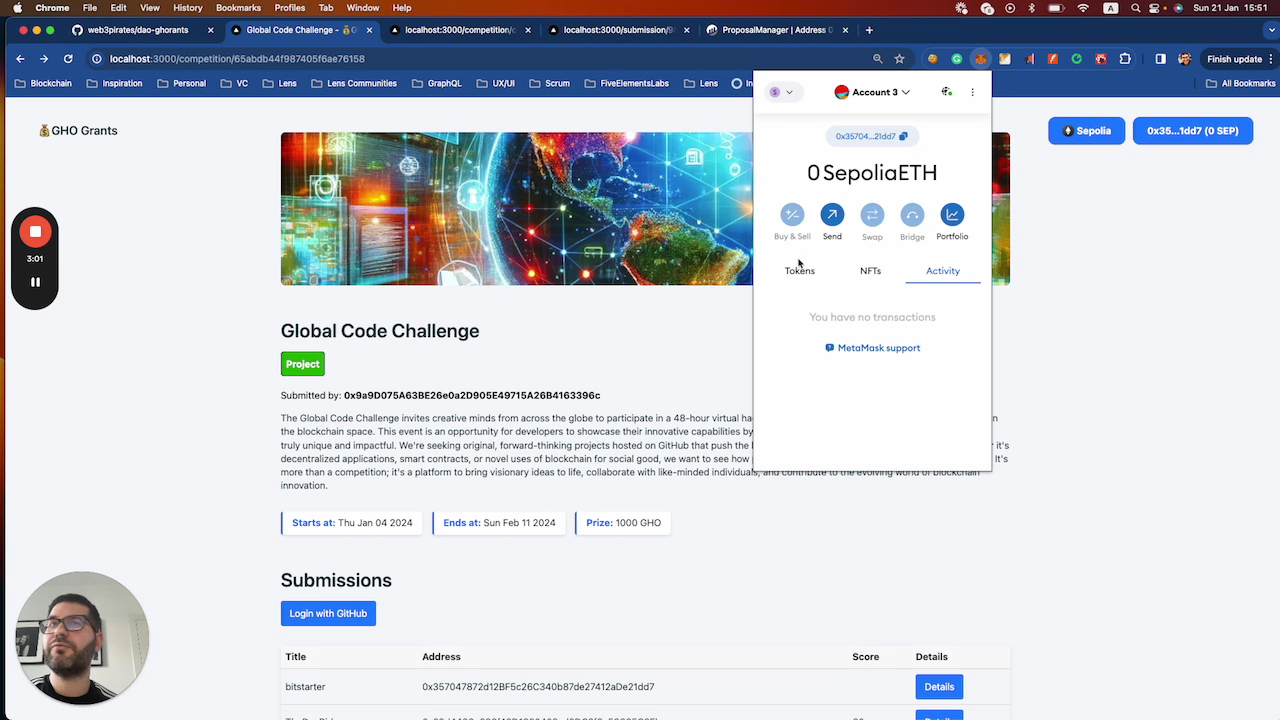Open the History menu in the menu bar

pyautogui.click(x=187, y=8)
